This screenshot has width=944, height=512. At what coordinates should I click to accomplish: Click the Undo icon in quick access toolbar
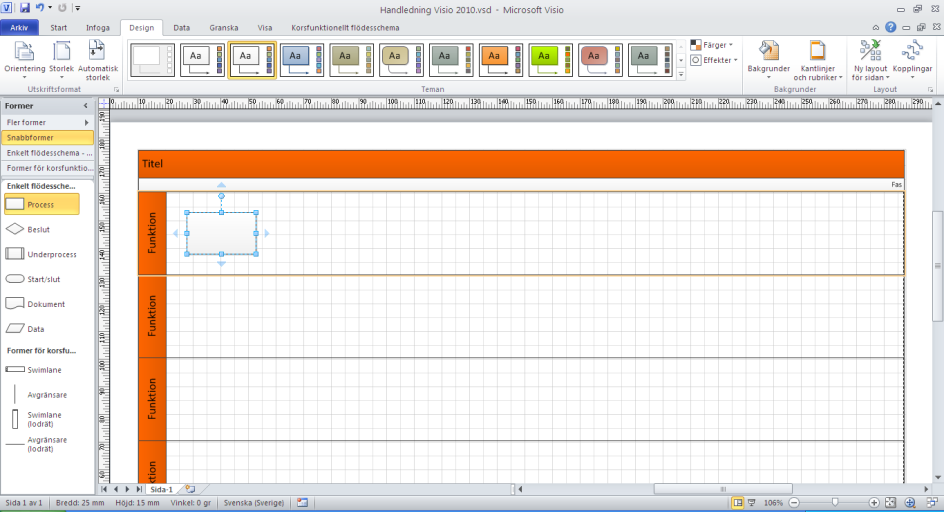[40, 8]
